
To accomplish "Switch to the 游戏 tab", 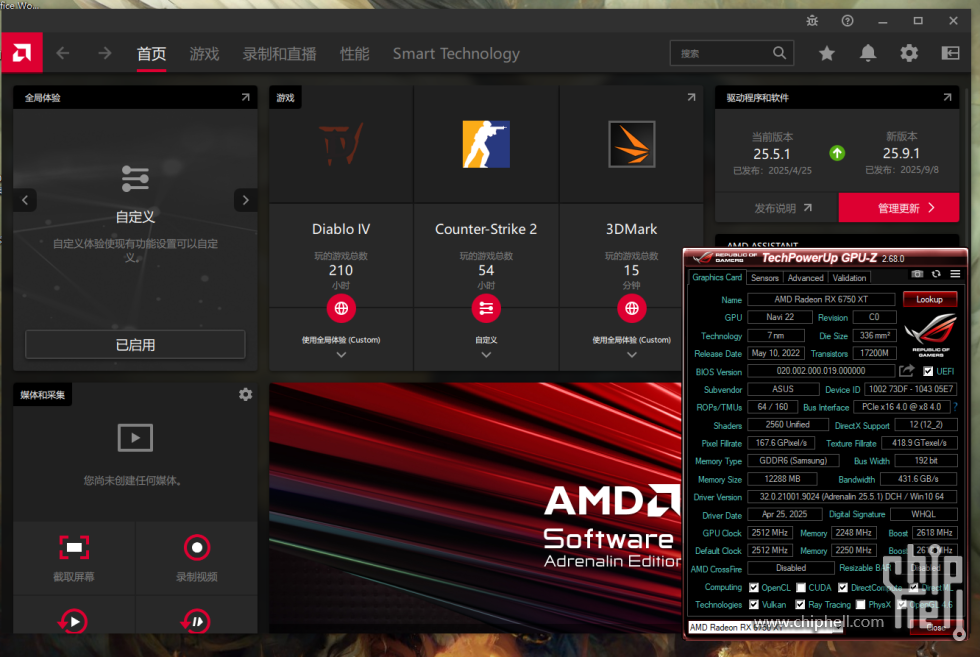I will [204, 54].
